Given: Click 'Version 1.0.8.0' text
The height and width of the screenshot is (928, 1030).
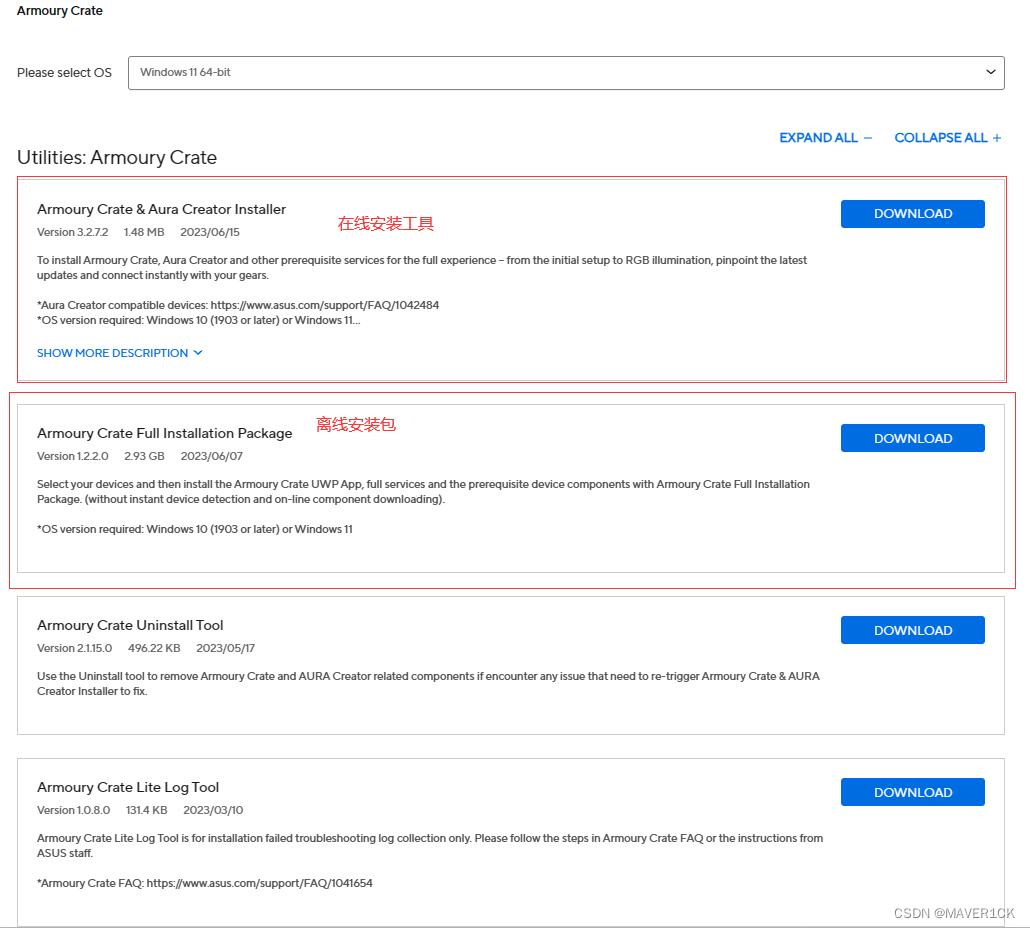Looking at the screenshot, I should tap(74, 810).
